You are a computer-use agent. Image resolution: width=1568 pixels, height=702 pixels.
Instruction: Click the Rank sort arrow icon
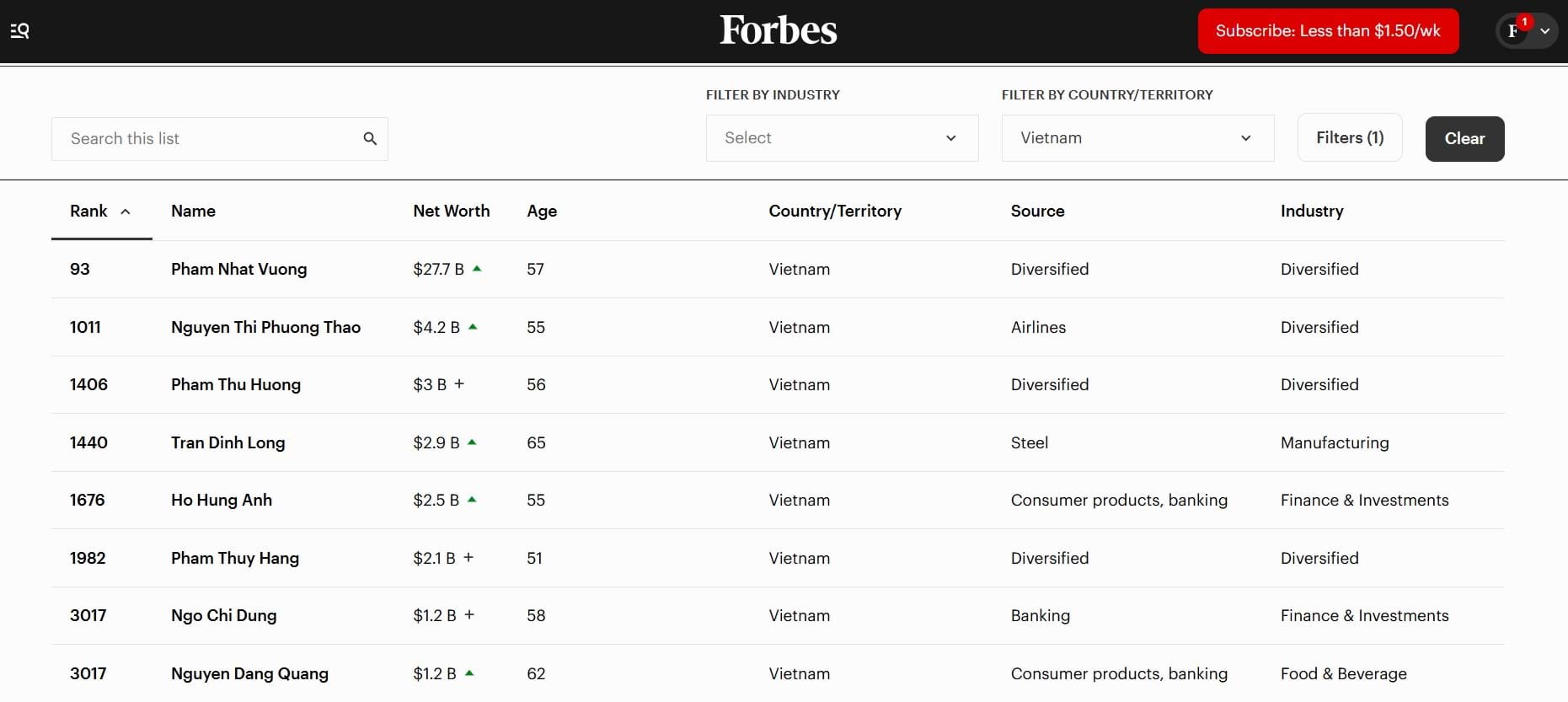[126, 212]
